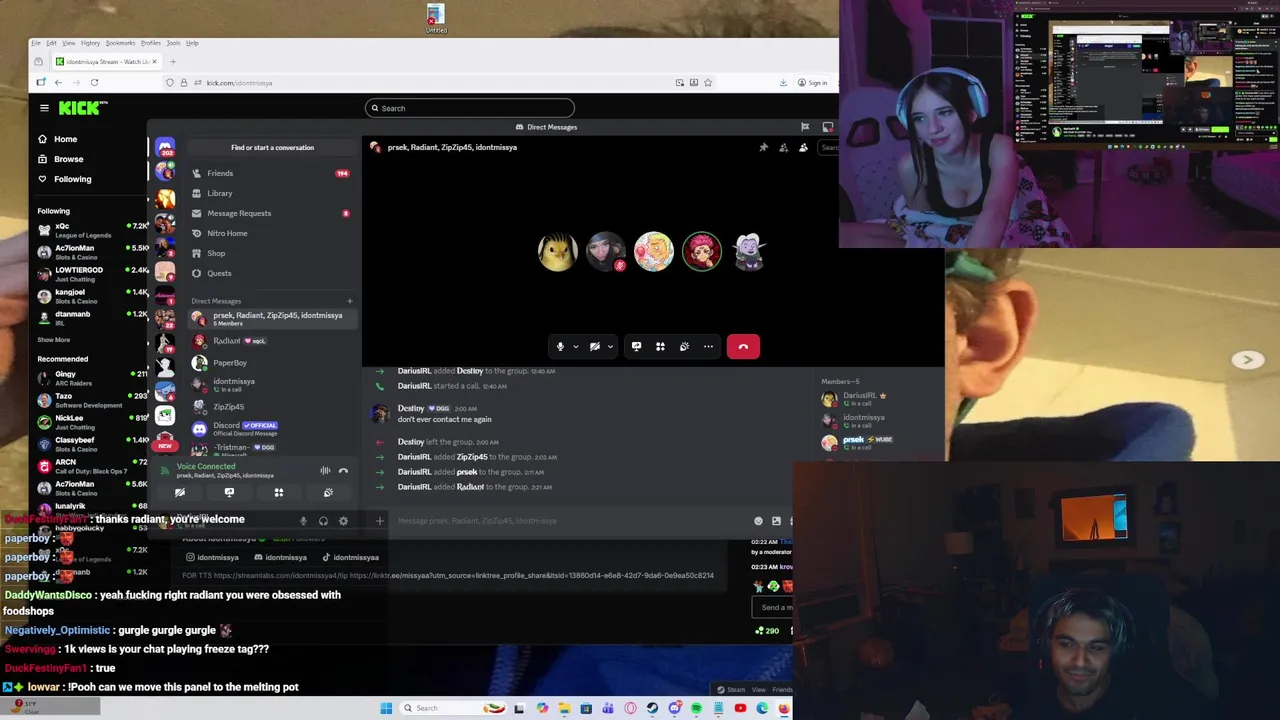Screen dimensions: 1280x720
Task: Expand Show More in Kick following list
Action: pyautogui.click(x=54, y=340)
